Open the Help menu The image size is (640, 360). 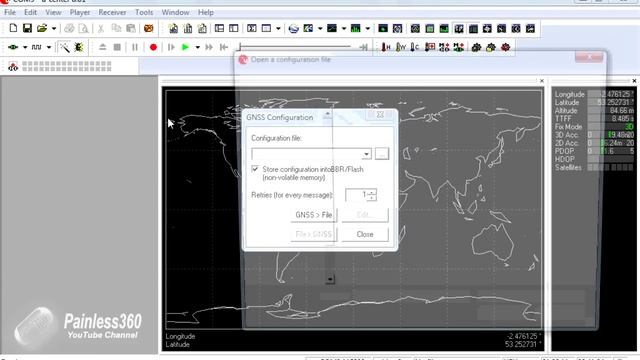tap(206, 12)
